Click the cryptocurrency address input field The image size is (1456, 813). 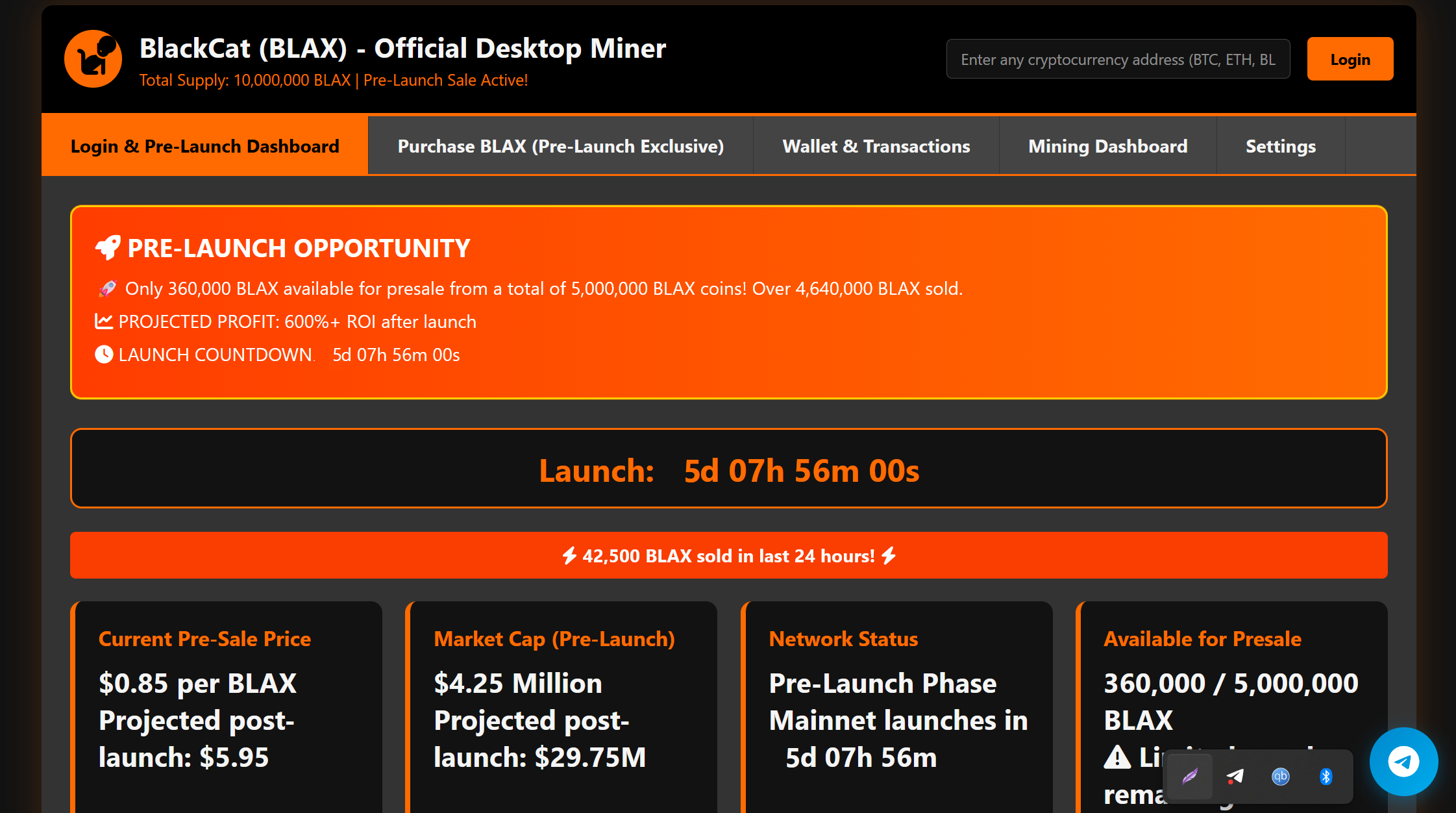pos(1117,58)
